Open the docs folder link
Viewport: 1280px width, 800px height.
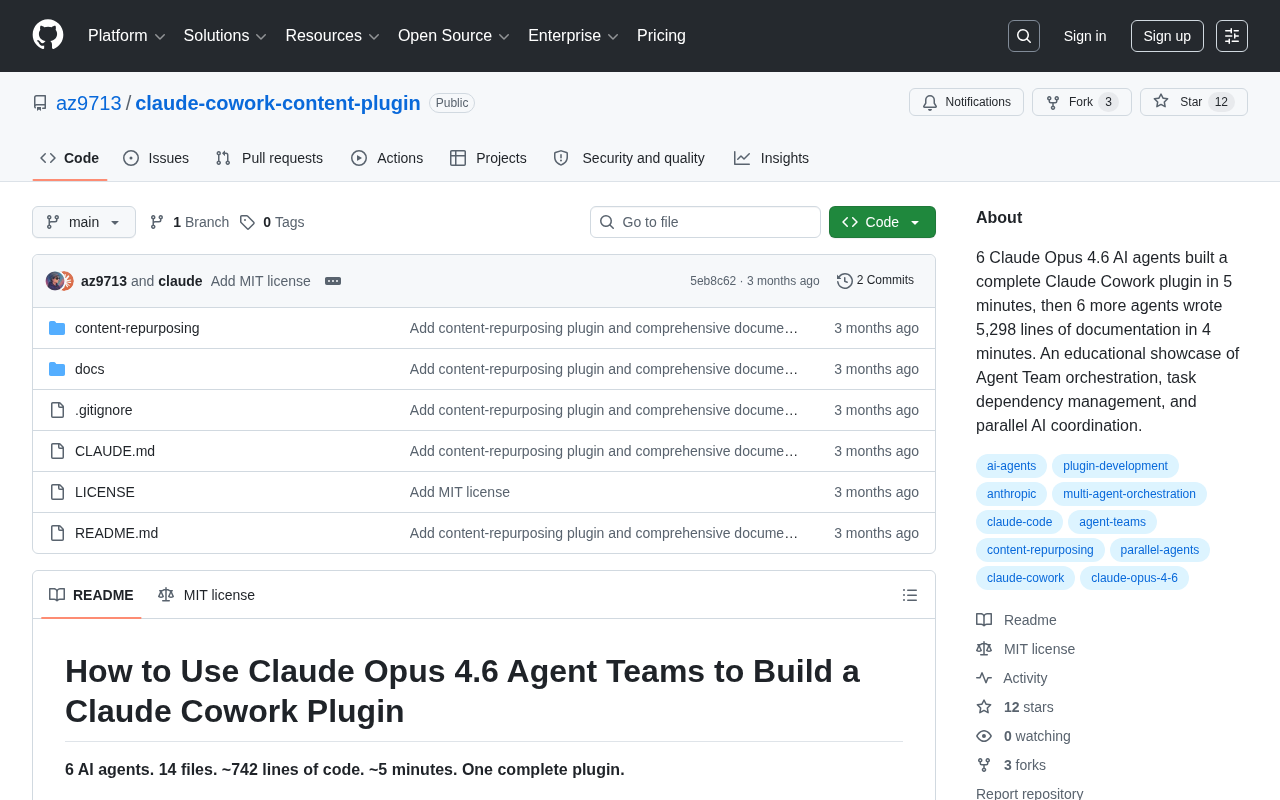(90, 369)
